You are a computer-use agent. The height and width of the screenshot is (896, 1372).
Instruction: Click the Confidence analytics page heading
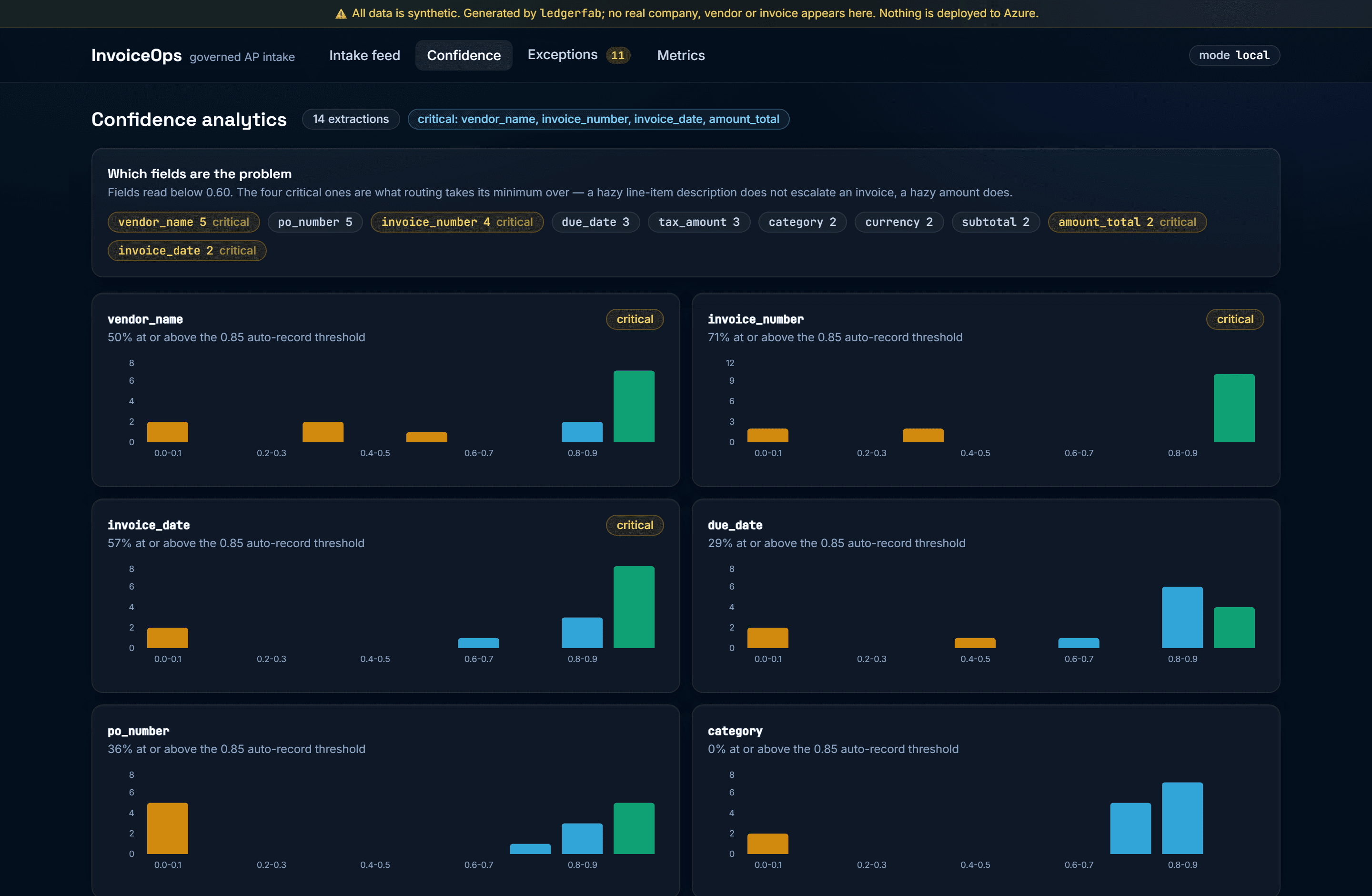[x=189, y=119]
